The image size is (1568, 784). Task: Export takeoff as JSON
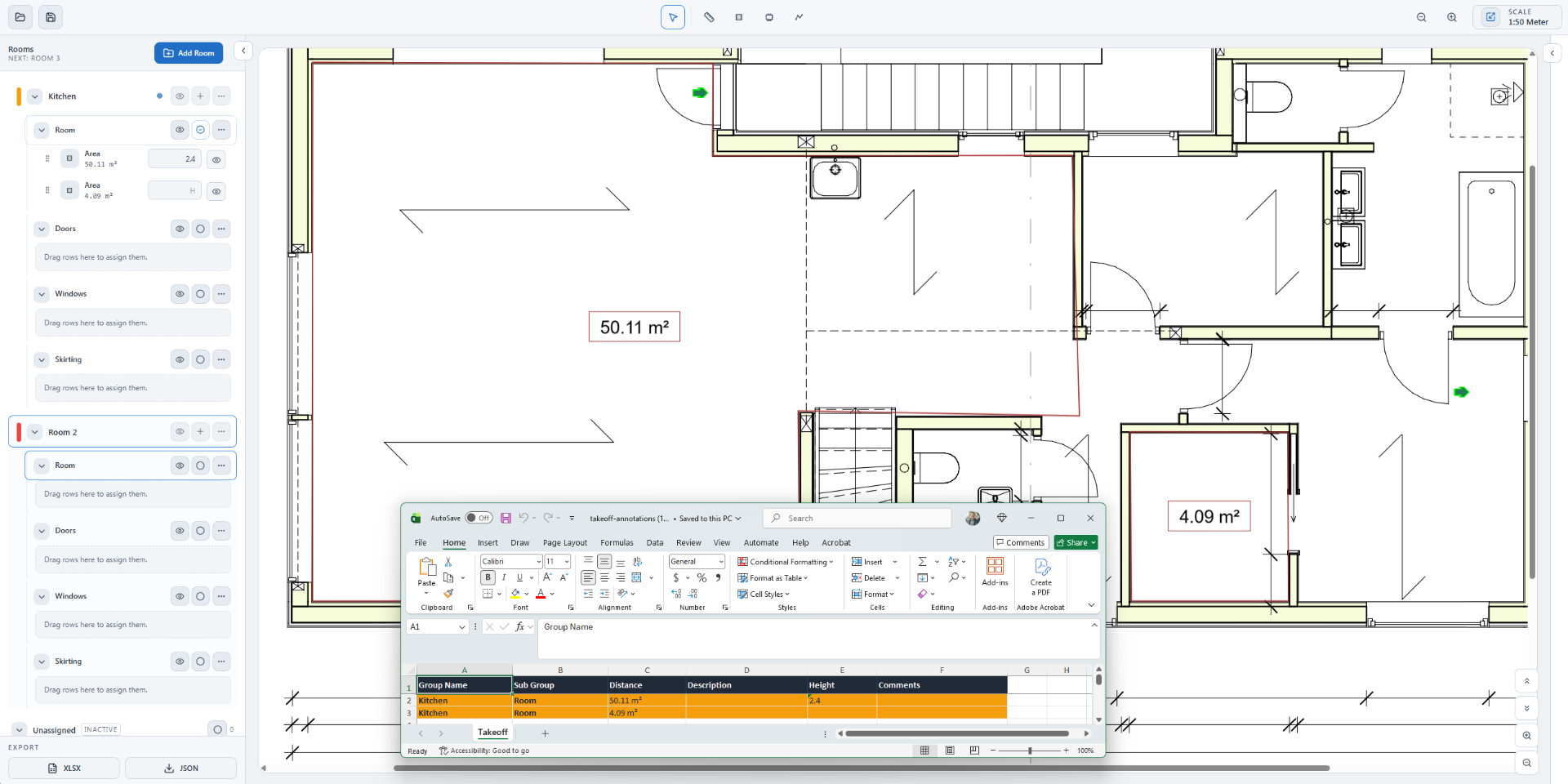tap(180, 768)
